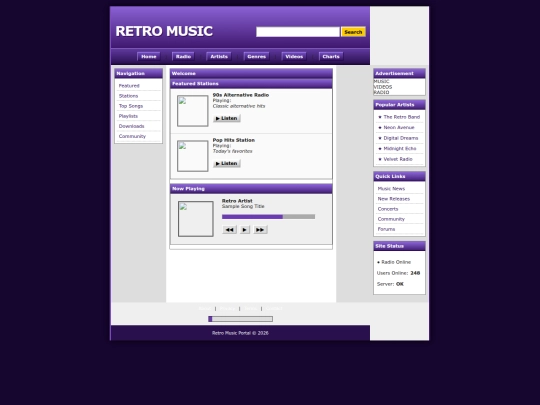Click MUSIC in the Advertisement box

[382, 82]
